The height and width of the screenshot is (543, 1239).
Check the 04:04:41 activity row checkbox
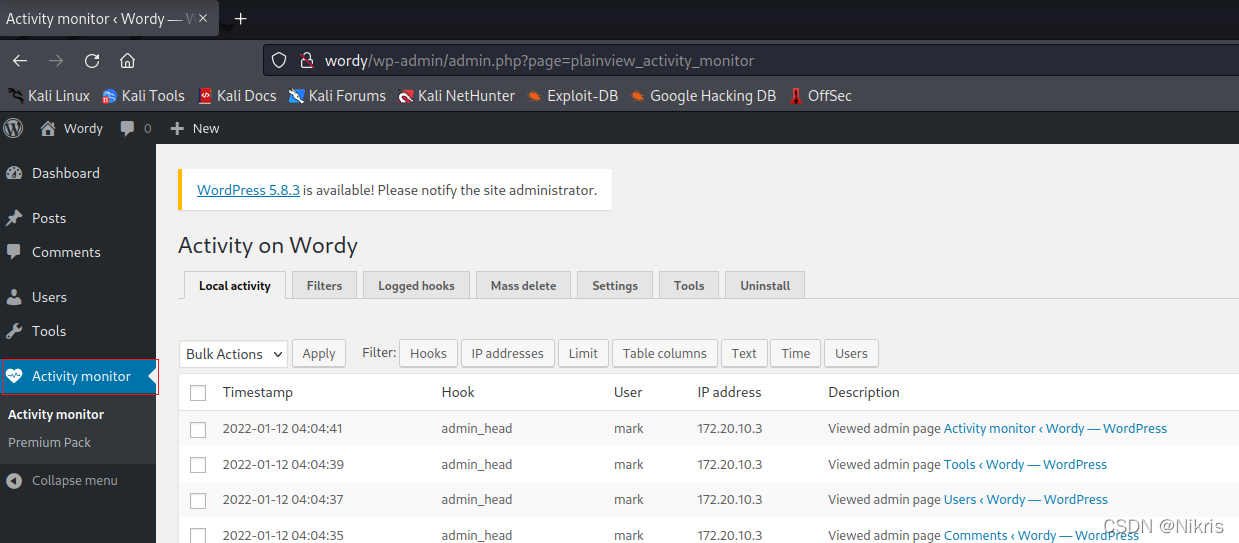[x=198, y=429]
